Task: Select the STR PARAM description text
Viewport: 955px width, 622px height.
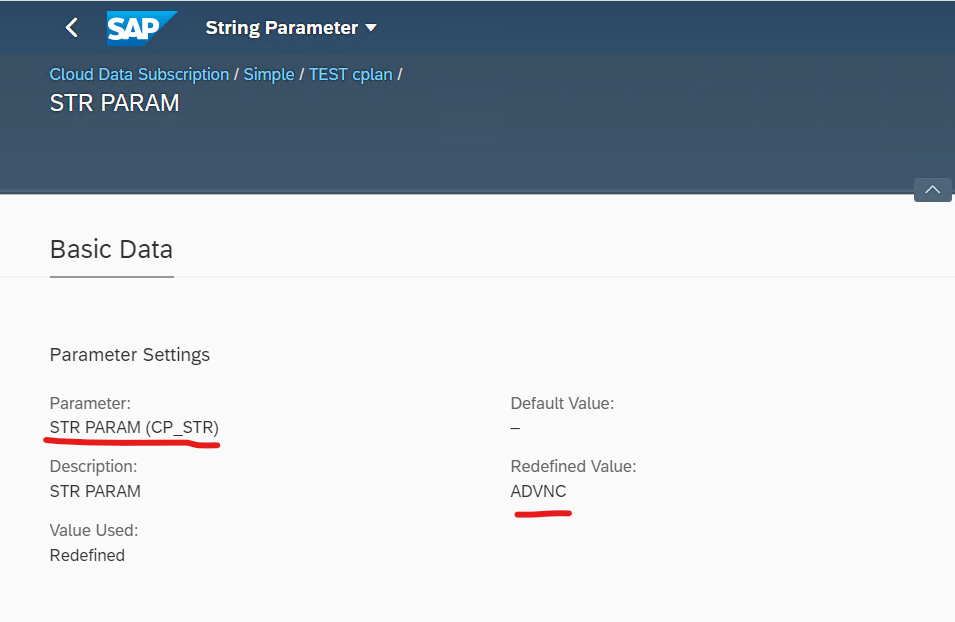Action: [x=95, y=491]
